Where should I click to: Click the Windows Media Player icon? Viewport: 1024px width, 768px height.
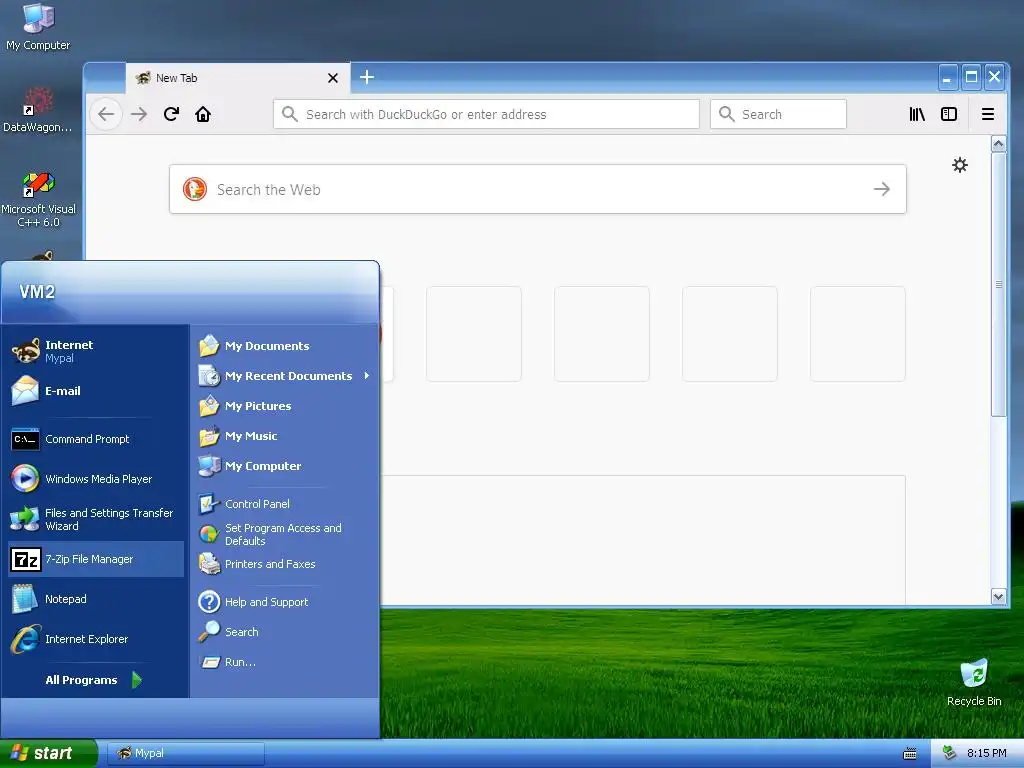tap(25, 479)
